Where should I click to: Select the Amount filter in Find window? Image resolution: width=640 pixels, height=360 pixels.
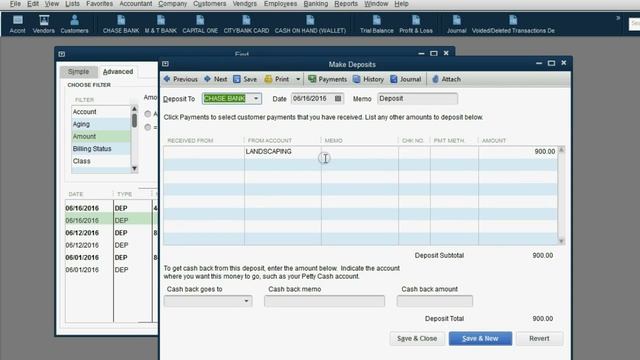101,136
